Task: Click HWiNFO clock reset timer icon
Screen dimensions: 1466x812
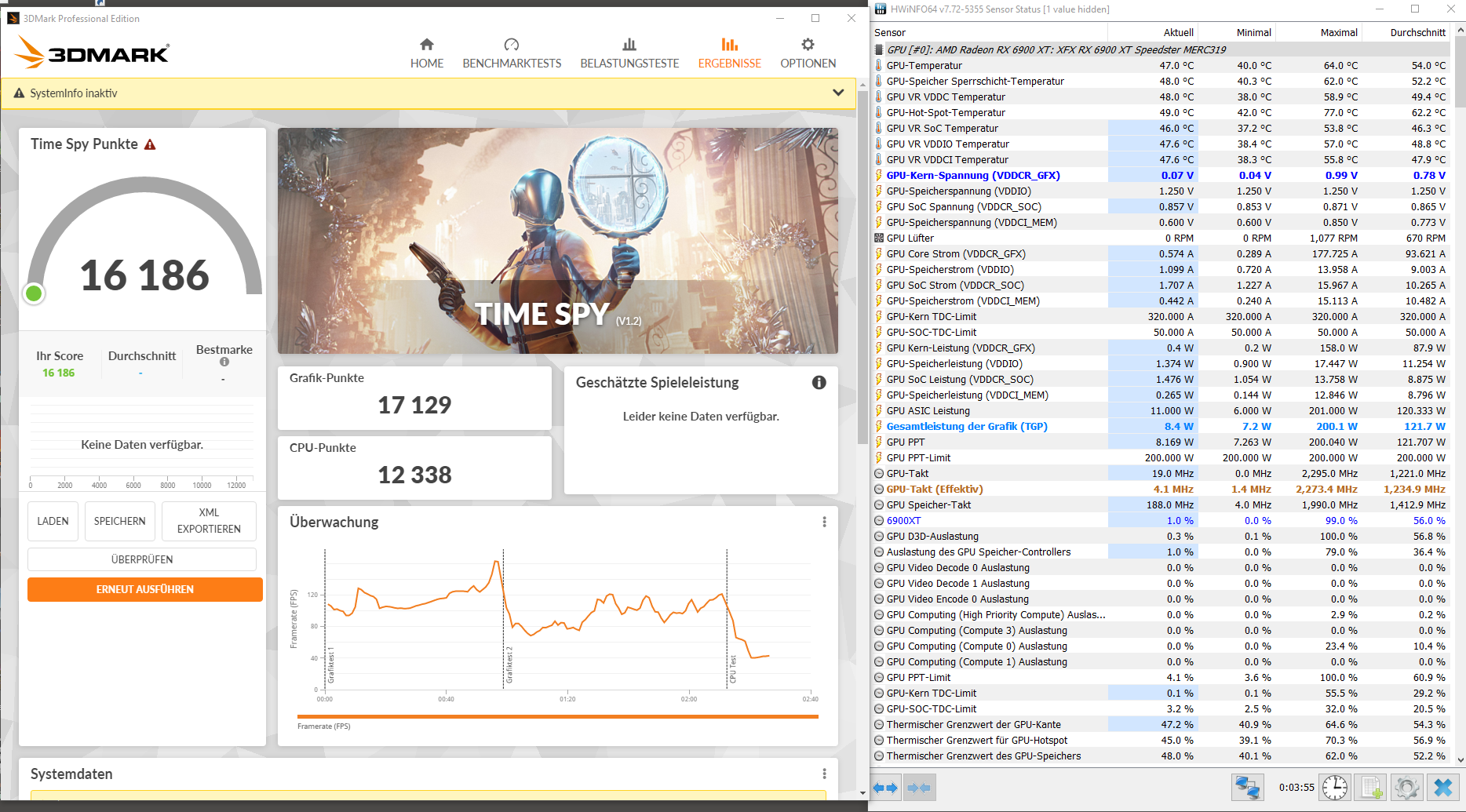Action: click(1334, 787)
